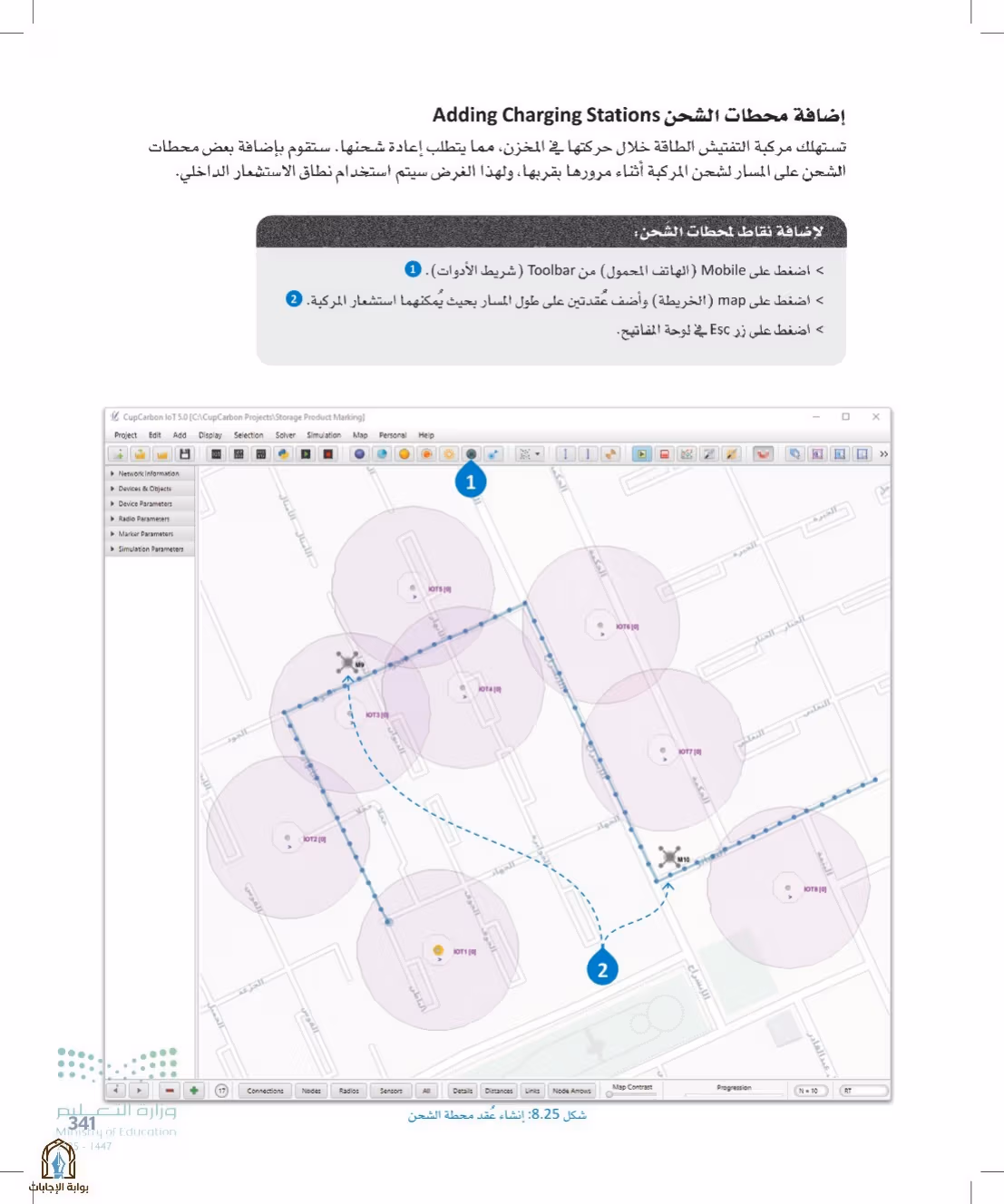Select the dark blue sensor node icon
This screenshot has width=1004, height=1204.
point(359,454)
